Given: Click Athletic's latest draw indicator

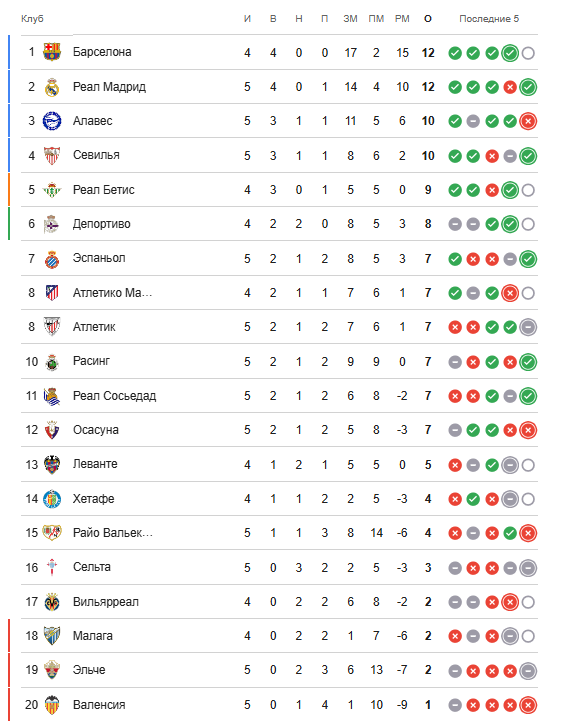Looking at the screenshot, I should (x=528, y=327).
